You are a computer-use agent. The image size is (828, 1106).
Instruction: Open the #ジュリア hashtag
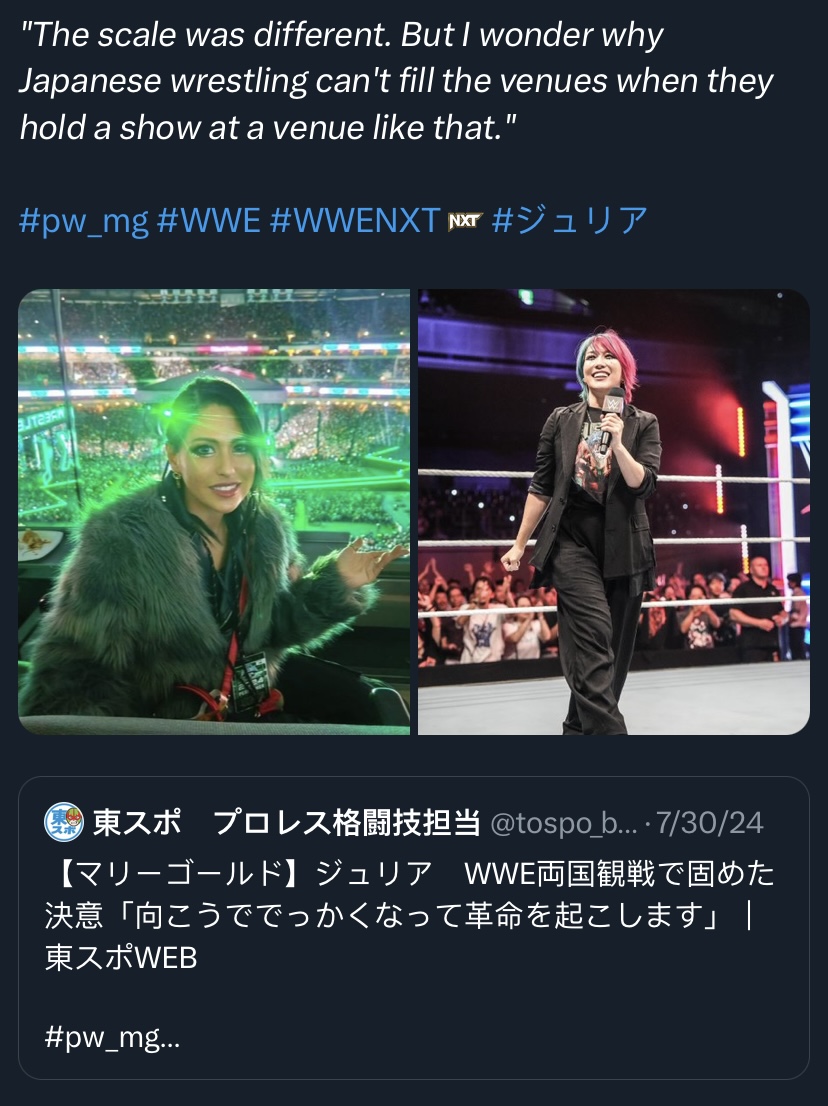[570, 221]
